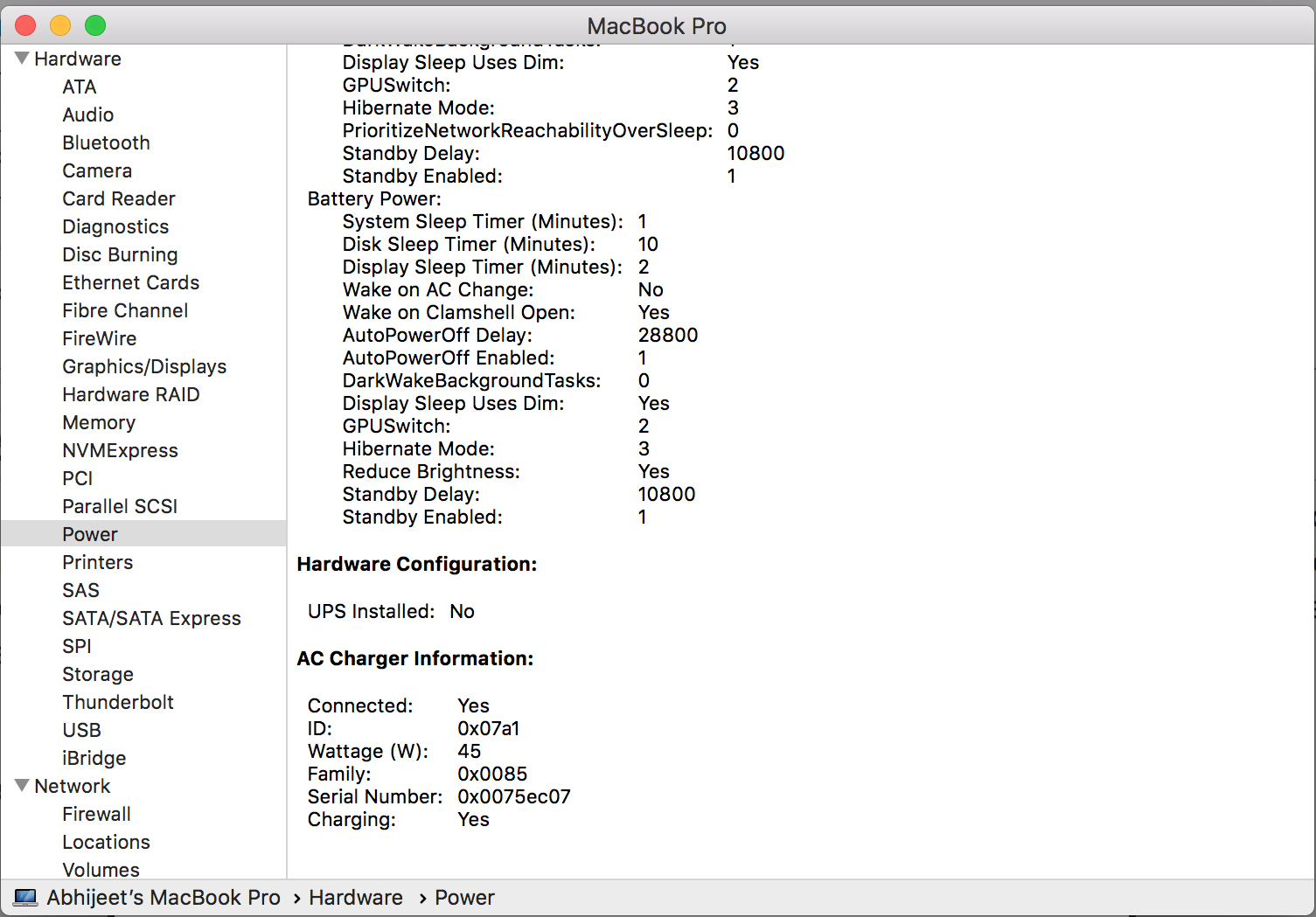Click the Wattage (W) value 45
Image resolution: width=1316 pixels, height=917 pixels.
click(x=470, y=751)
